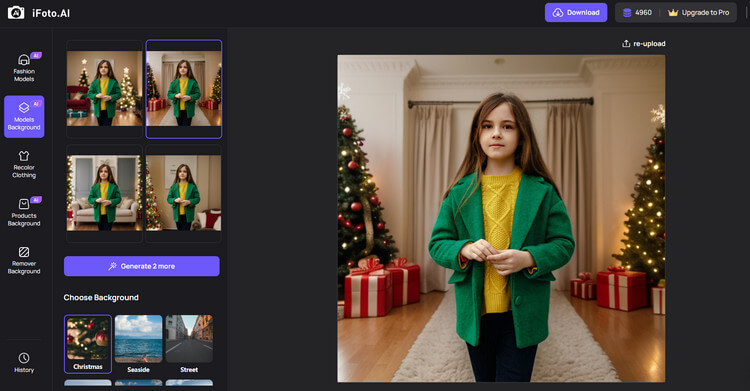
Task: Open the Products Background tool
Action: (x=24, y=212)
